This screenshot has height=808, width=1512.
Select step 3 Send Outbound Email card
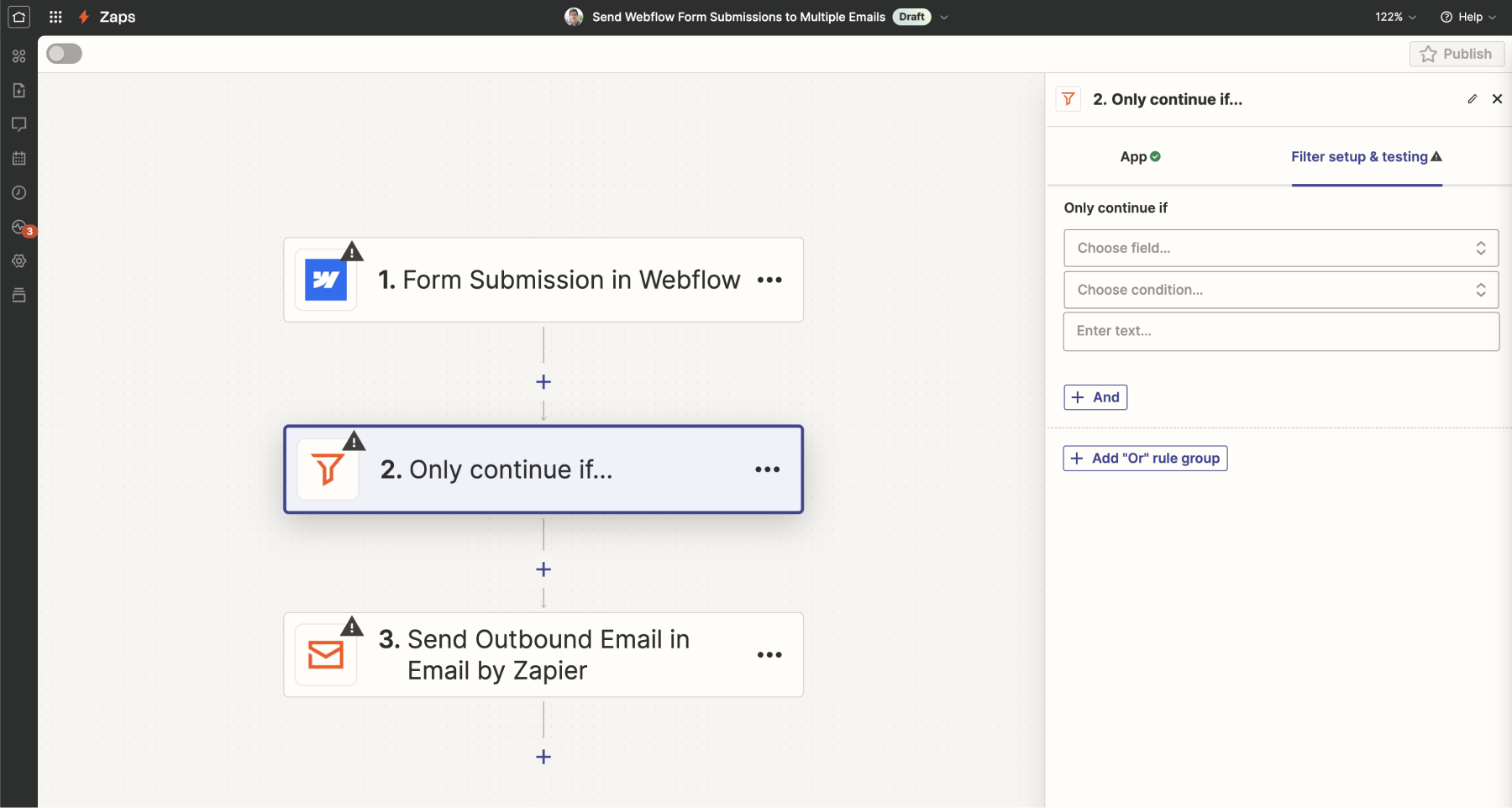point(543,654)
